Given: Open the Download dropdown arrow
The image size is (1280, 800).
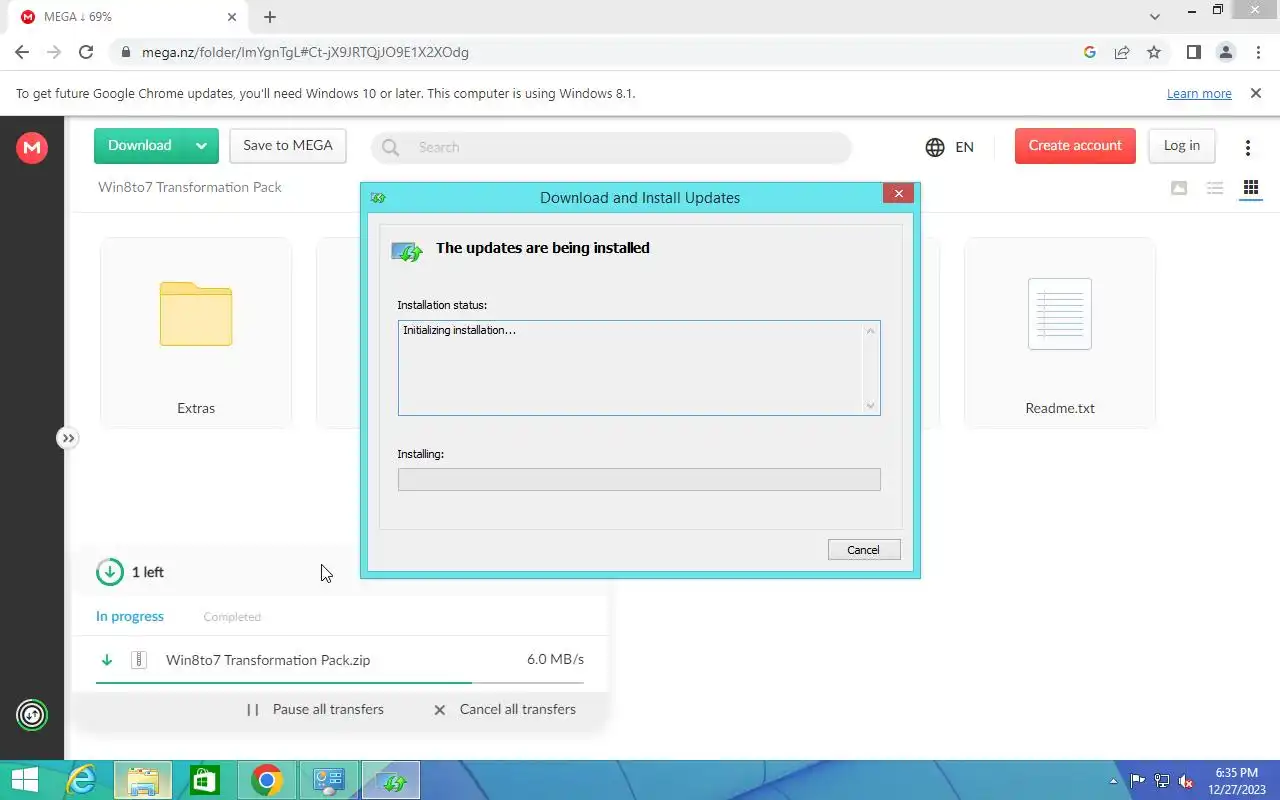Looking at the screenshot, I should (201, 146).
